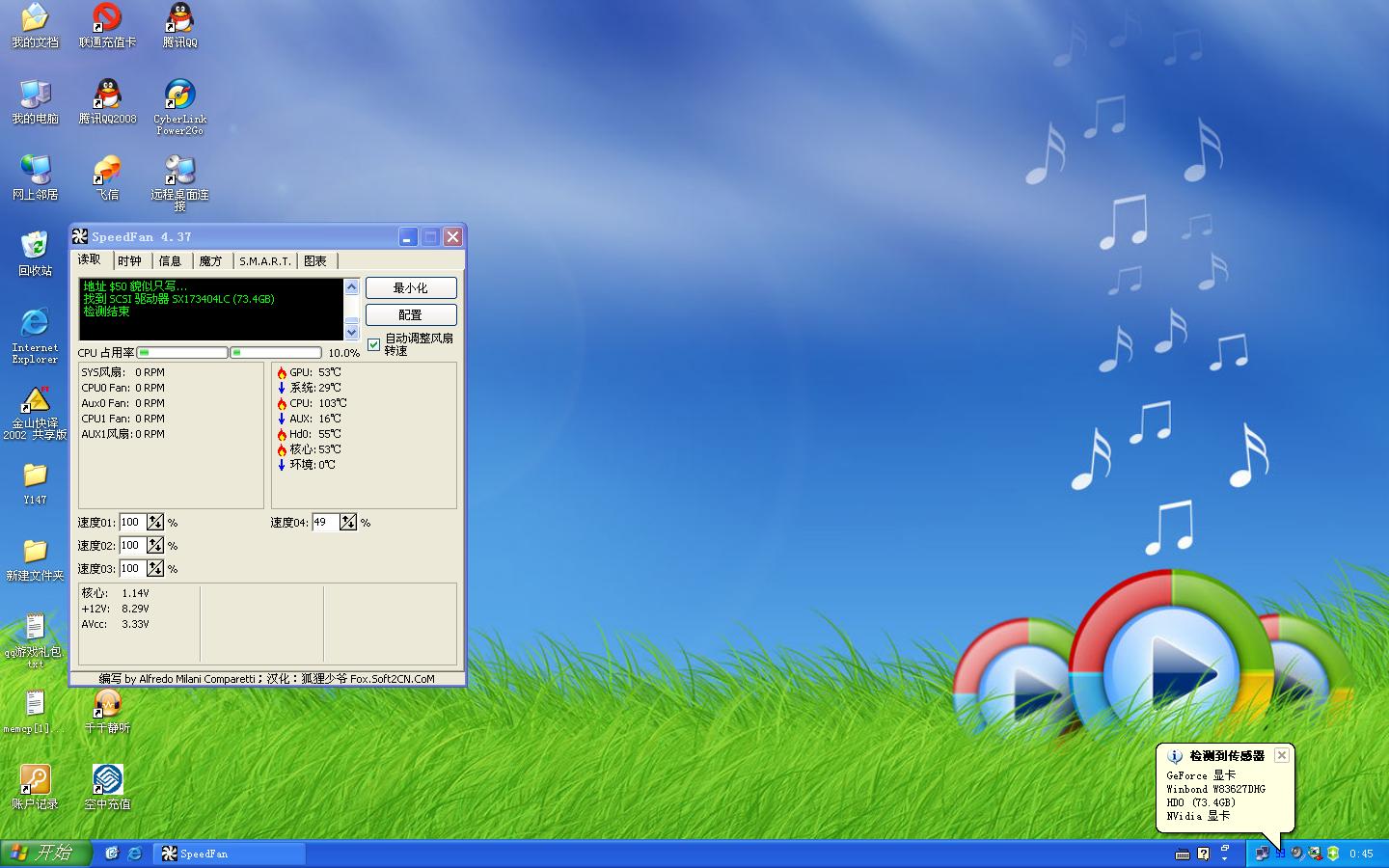Switch to the S.M.A.R.T. tab
Screen dimensions: 1389x868
(x=264, y=261)
